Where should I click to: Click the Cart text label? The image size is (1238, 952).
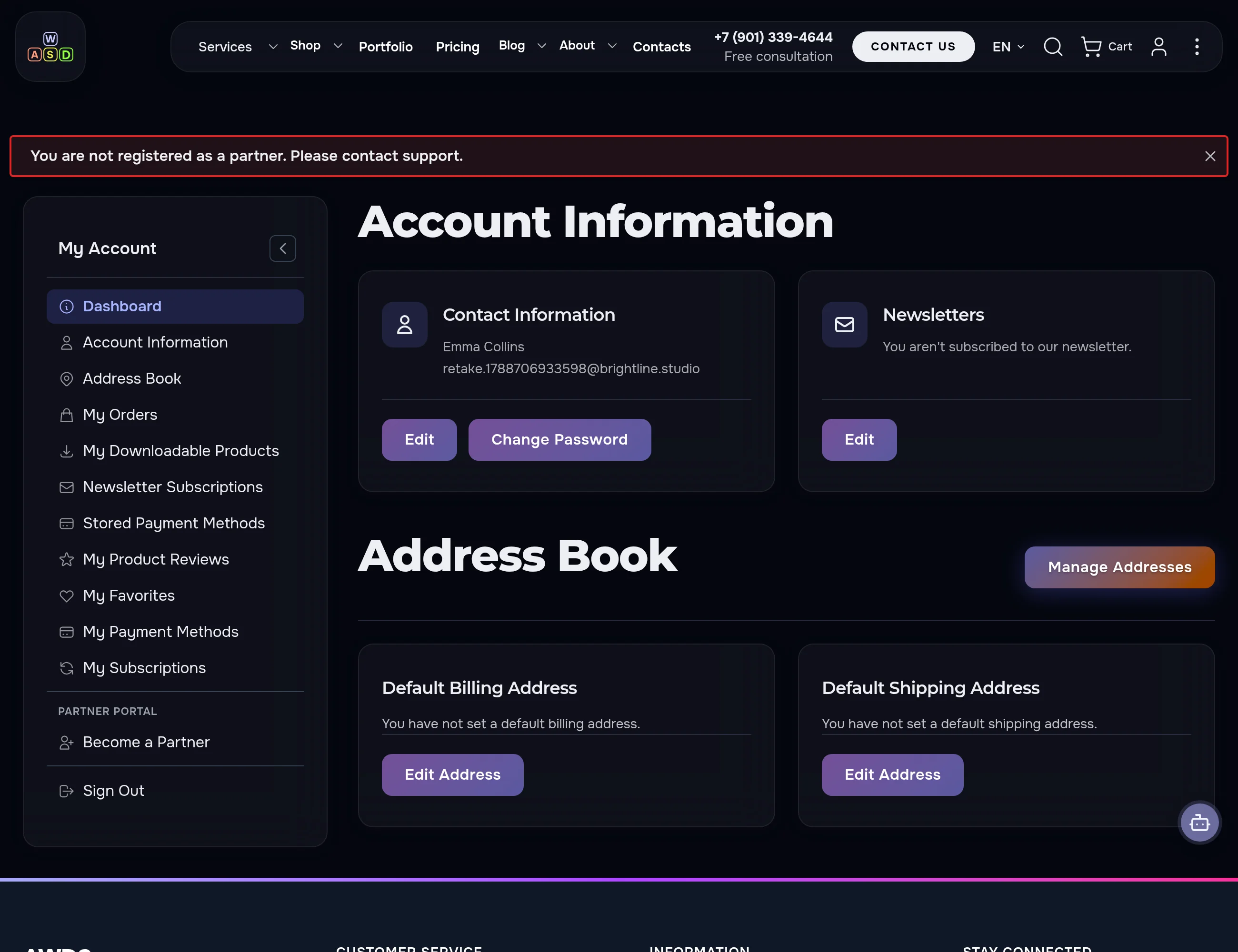[x=1119, y=47]
